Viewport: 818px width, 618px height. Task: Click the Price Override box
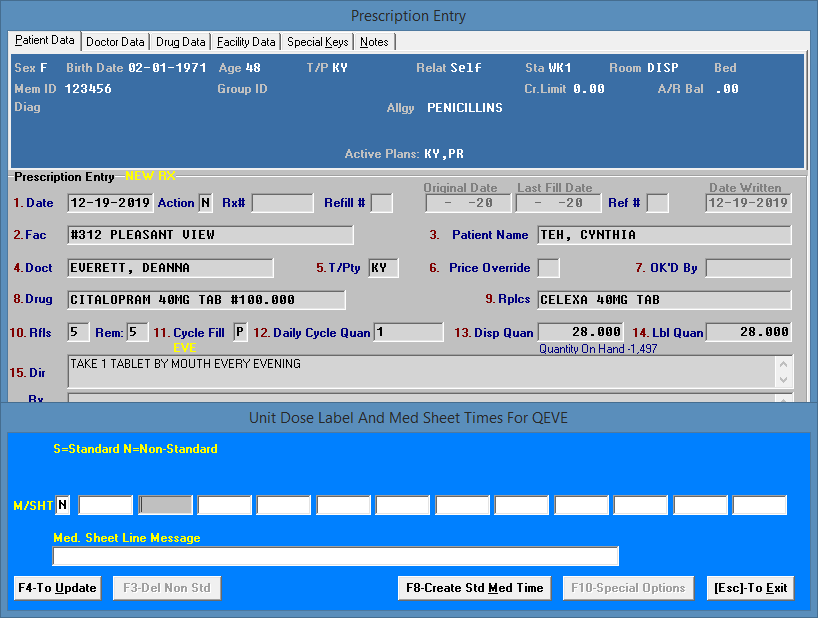click(x=549, y=268)
